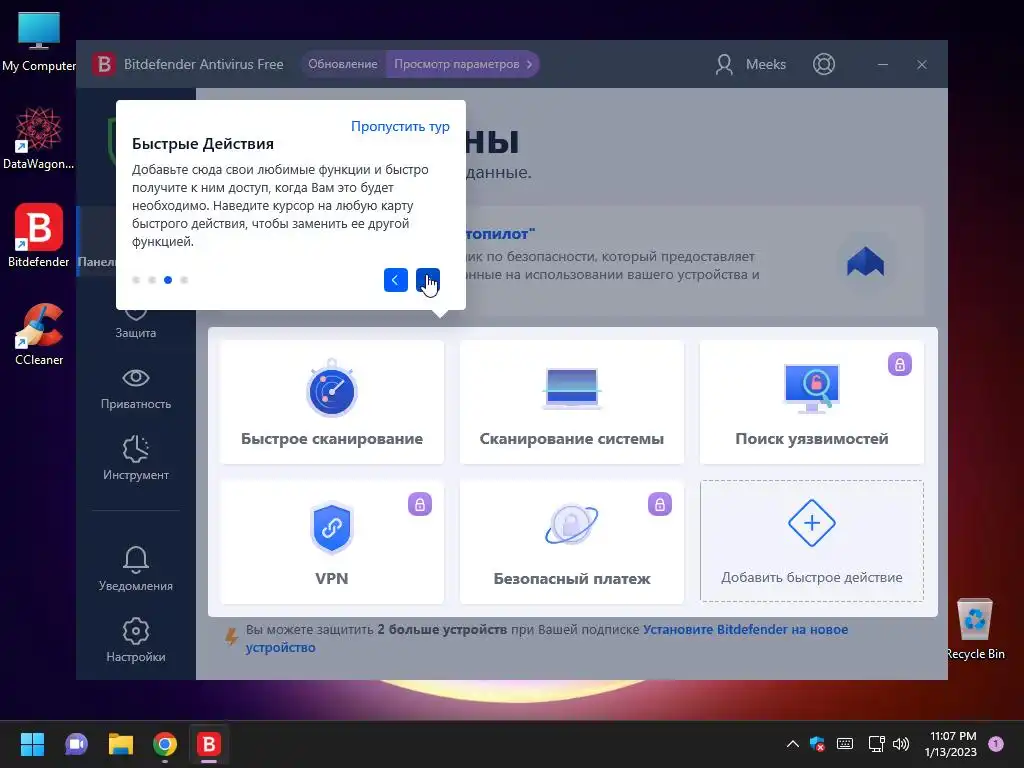
Task: Open File Explorer from taskbar
Action: click(121, 744)
